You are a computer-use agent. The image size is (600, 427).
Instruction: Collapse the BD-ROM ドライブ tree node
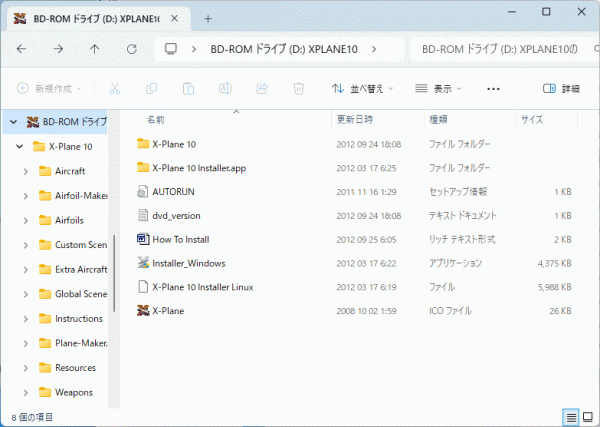click(13, 122)
